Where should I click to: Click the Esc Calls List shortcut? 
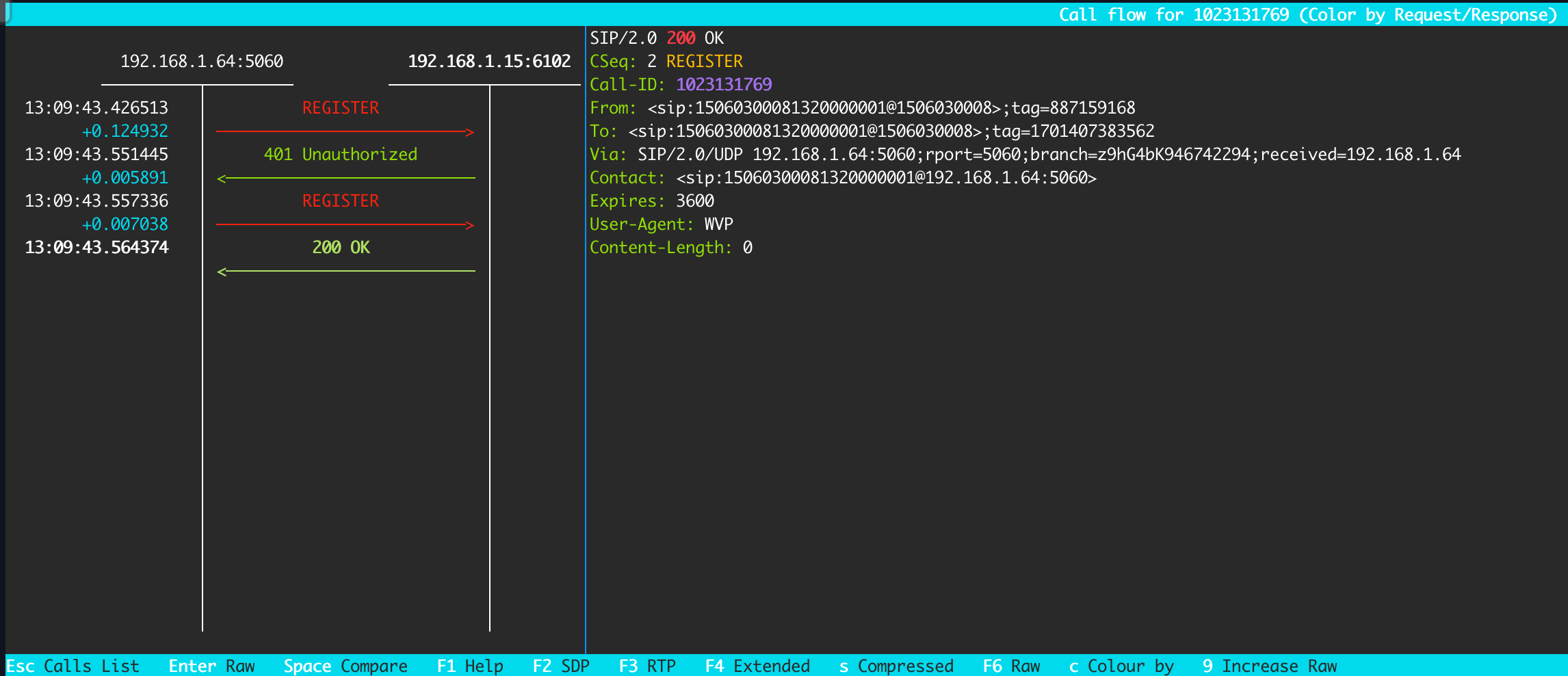click(x=73, y=666)
